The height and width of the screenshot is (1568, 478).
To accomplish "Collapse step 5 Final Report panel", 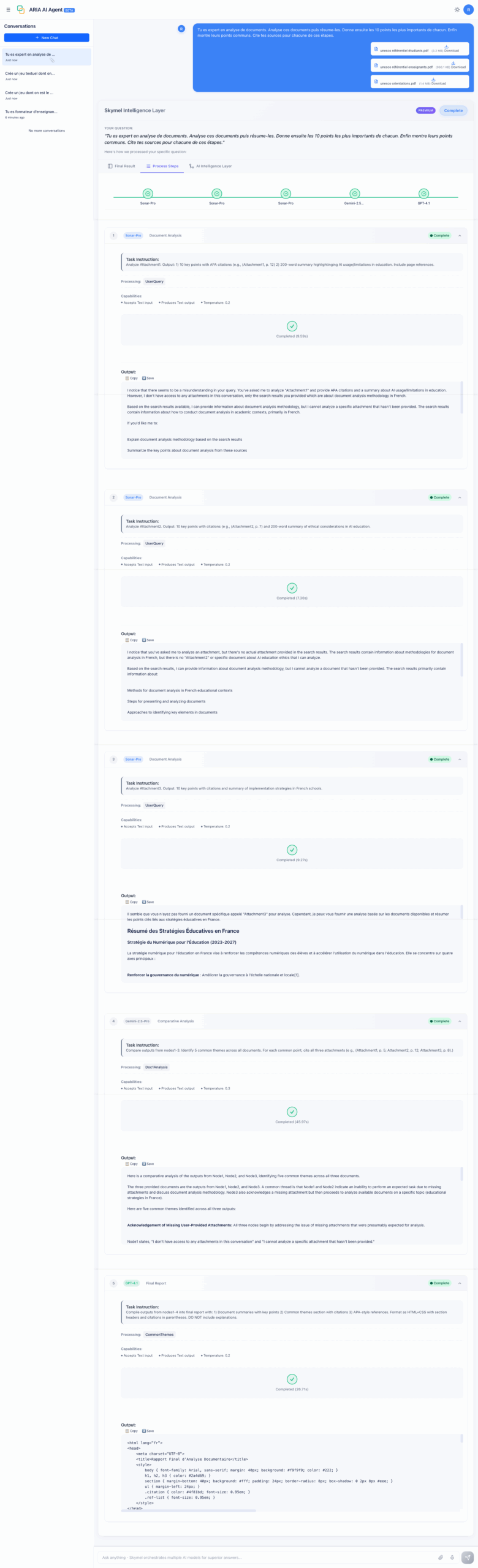I will 460,1283.
